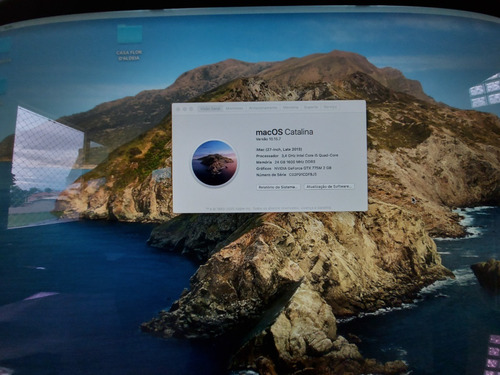This screenshot has width=500, height=375.
Task: Close the About This Mac window
Action: (178, 109)
